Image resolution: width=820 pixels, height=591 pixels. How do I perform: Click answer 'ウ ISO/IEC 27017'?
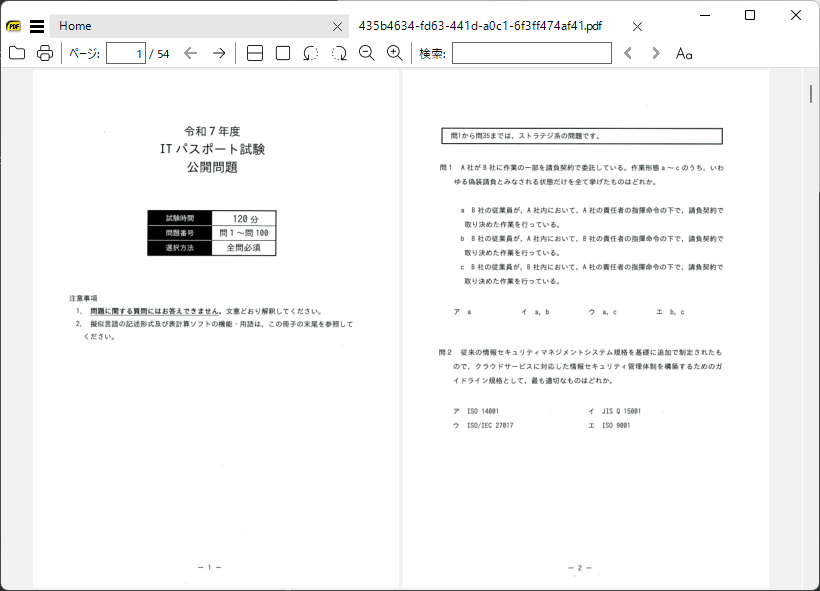click(483, 425)
